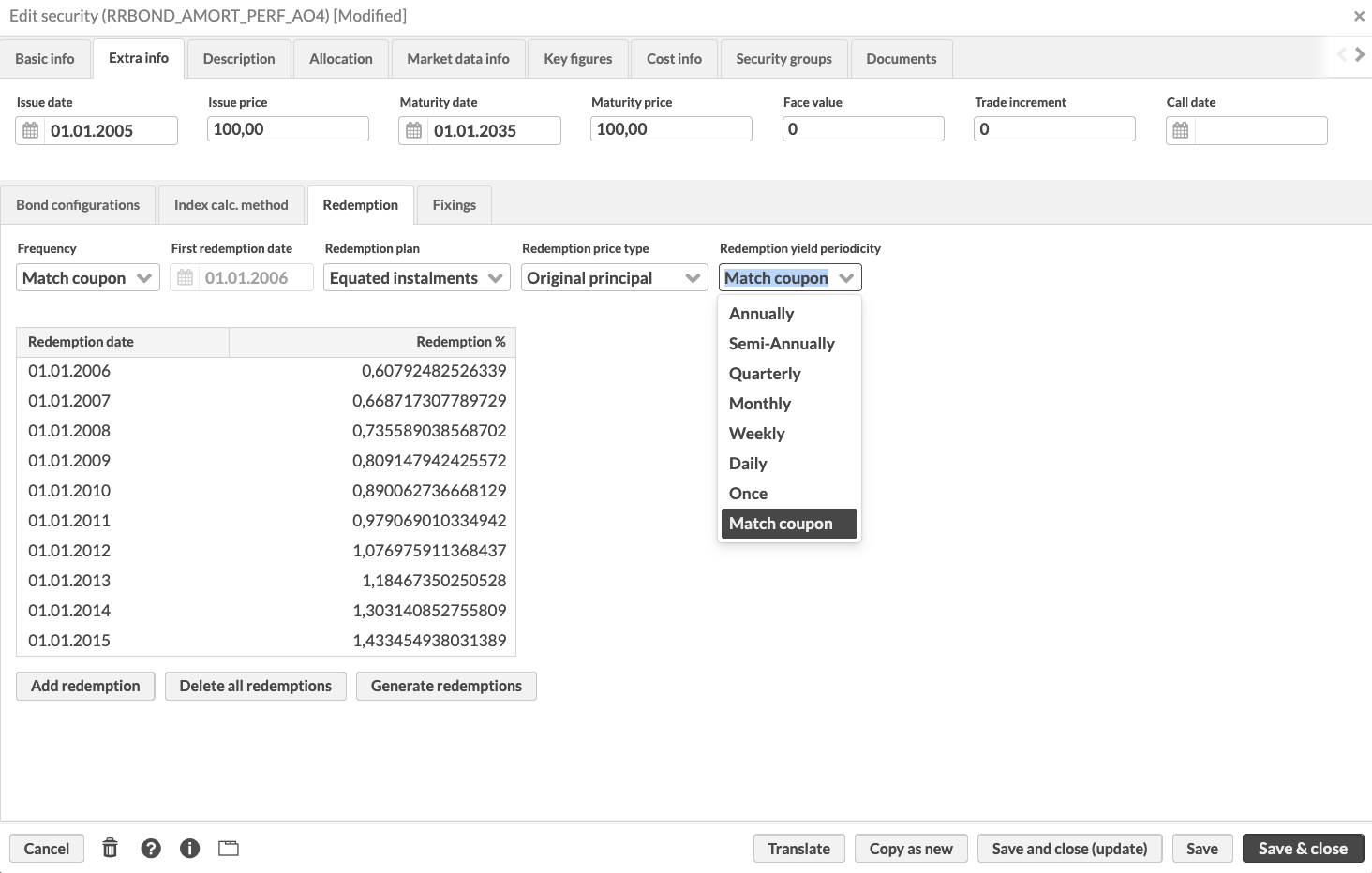Switch to the Extra info tab
Image resolution: width=1372 pixels, height=873 pixels.
click(x=139, y=58)
